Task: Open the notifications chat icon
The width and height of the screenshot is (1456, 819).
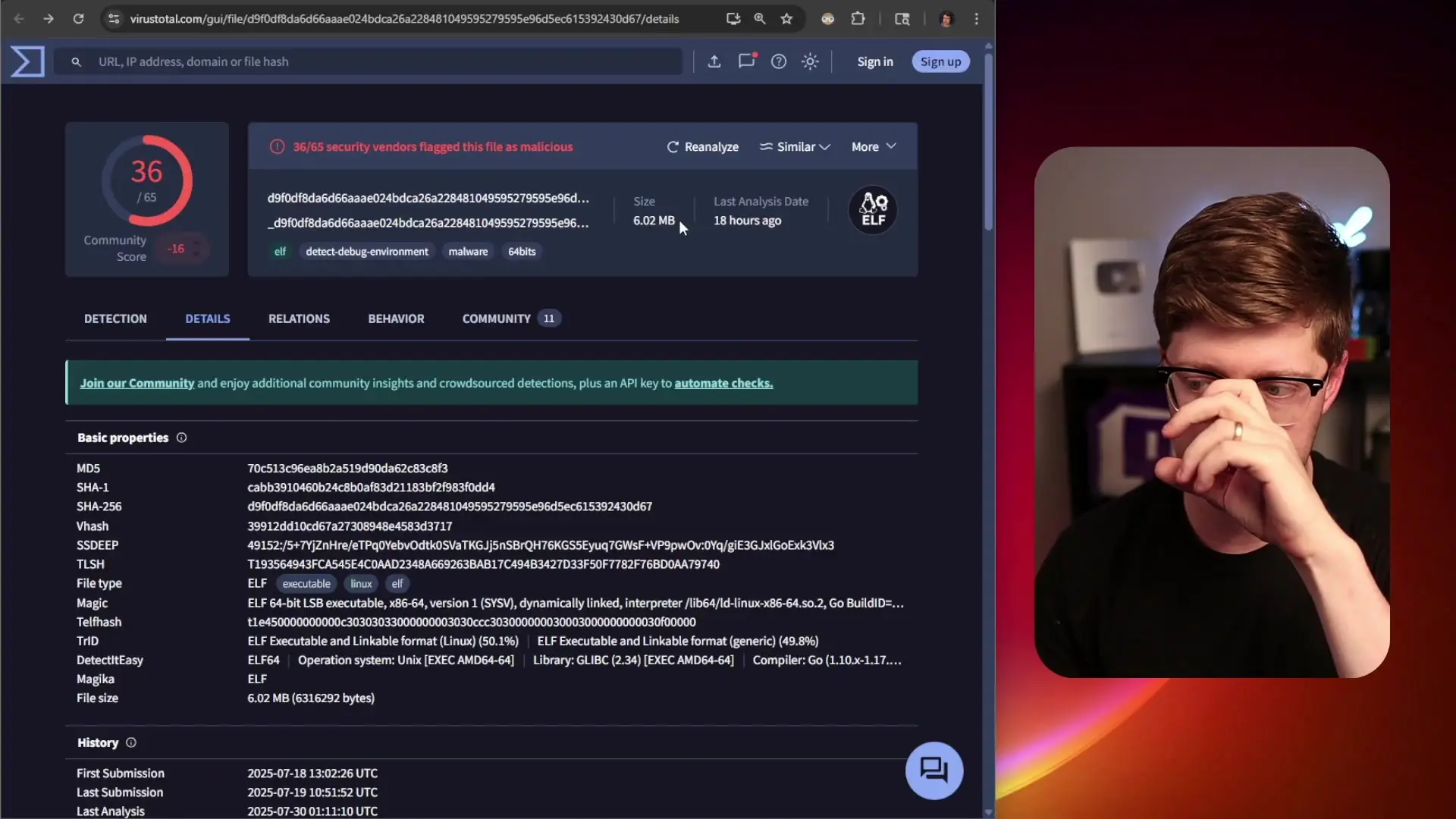Action: pyautogui.click(x=747, y=61)
